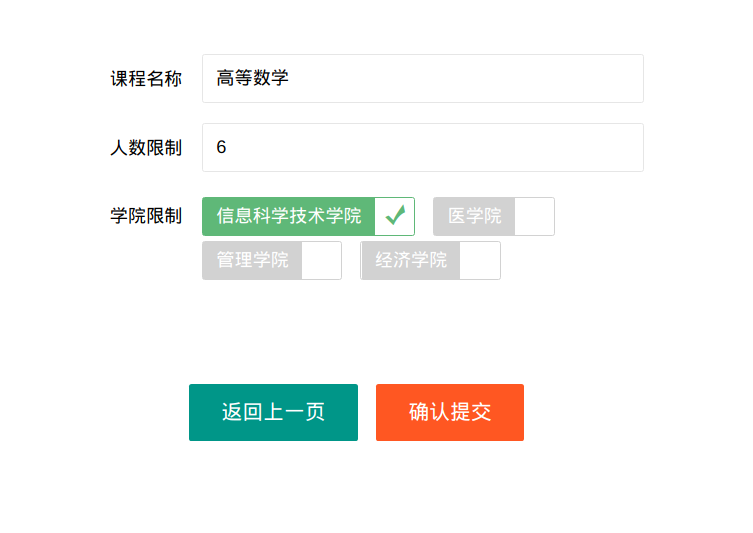Confirm submission with the orange button
The image size is (753, 533).
coord(450,412)
